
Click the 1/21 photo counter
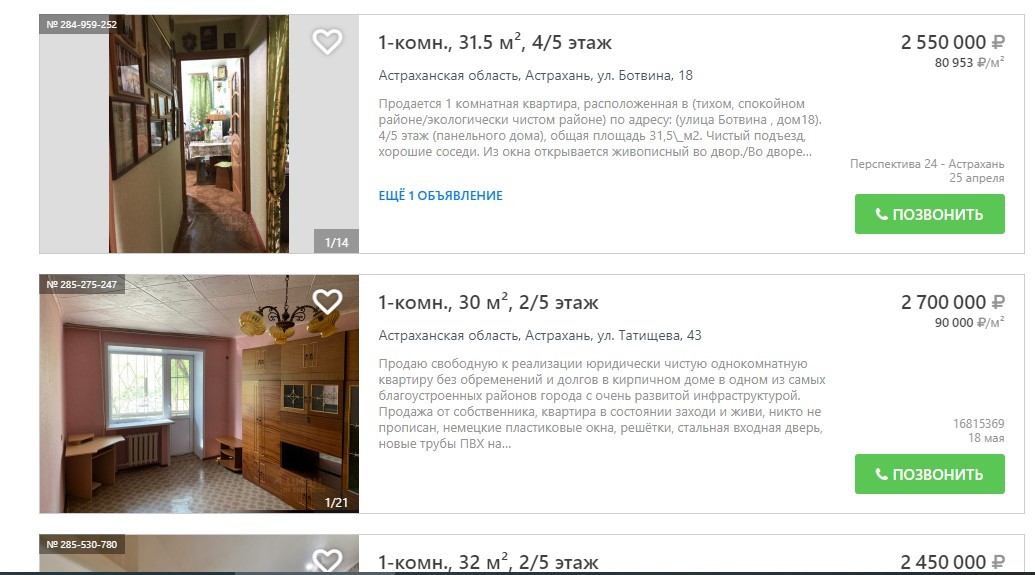336,502
